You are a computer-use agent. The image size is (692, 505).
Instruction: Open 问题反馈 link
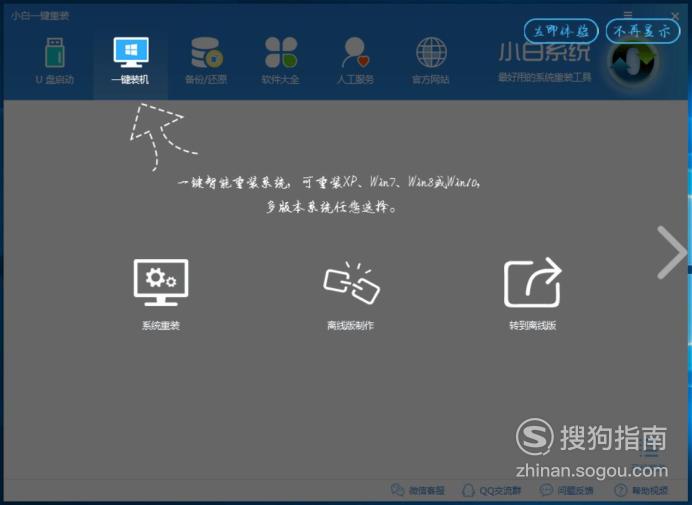pos(566,490)
